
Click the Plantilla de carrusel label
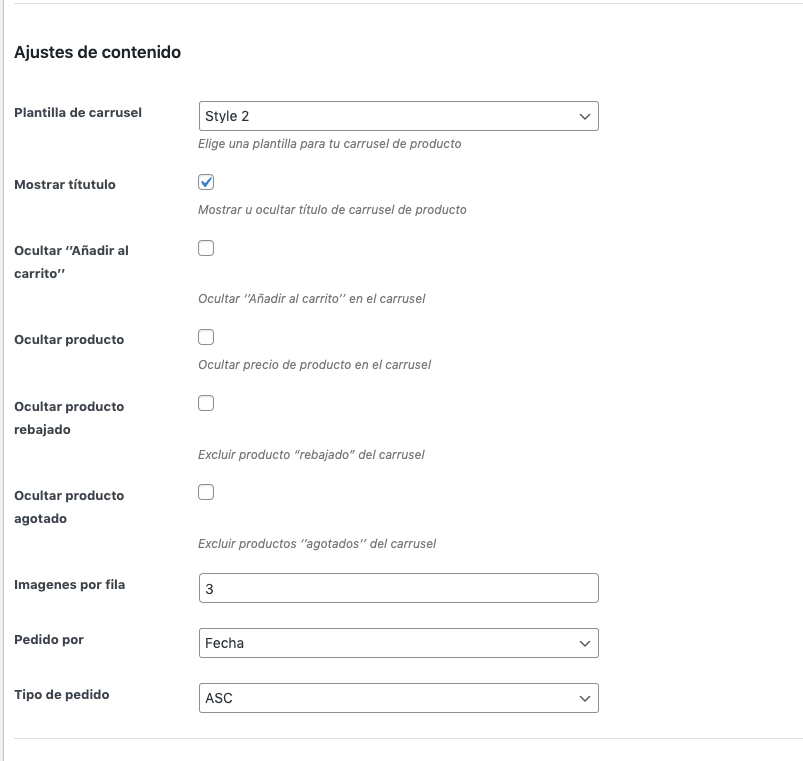pos(78,113)
